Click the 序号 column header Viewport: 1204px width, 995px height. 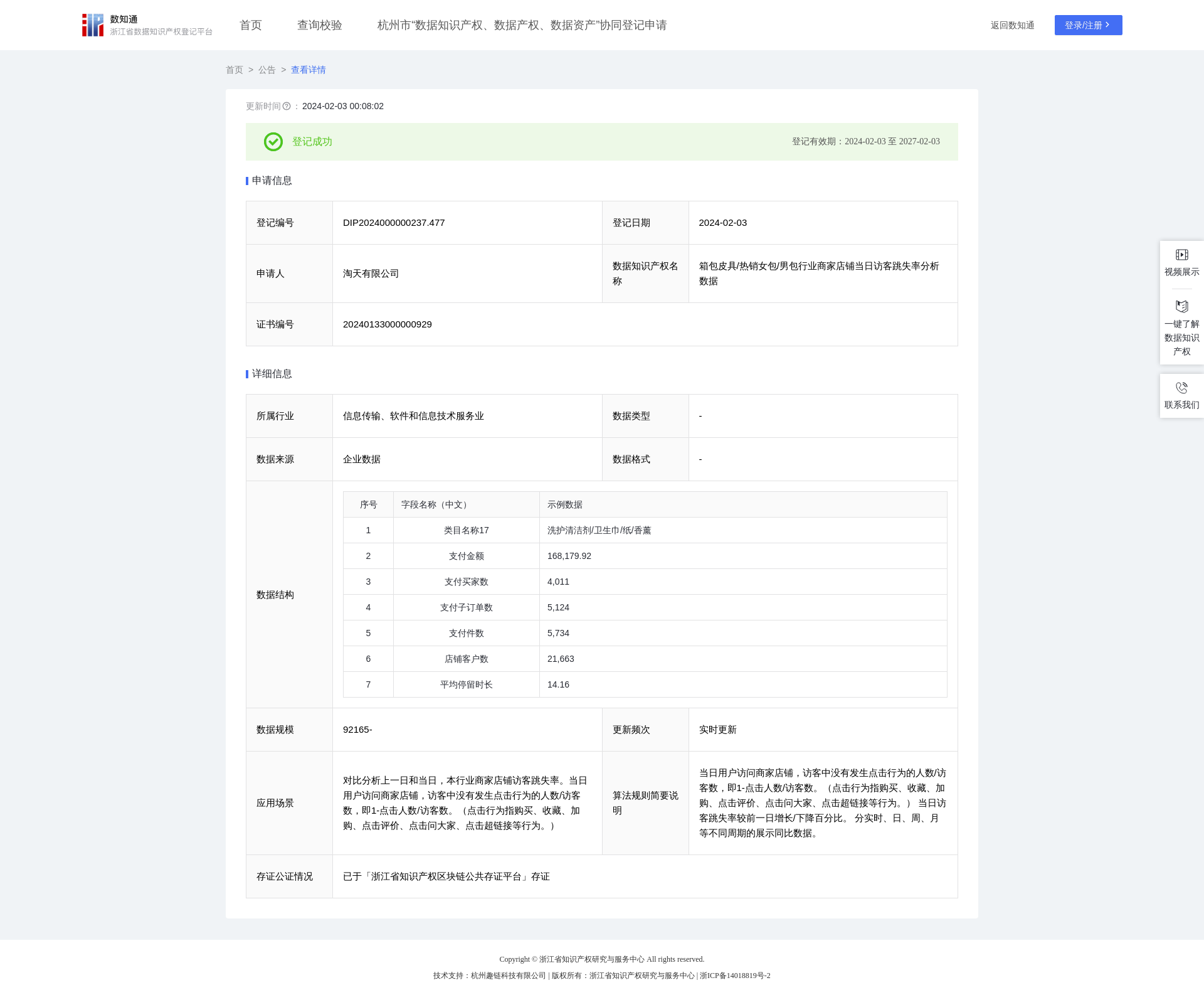point(369,505)
